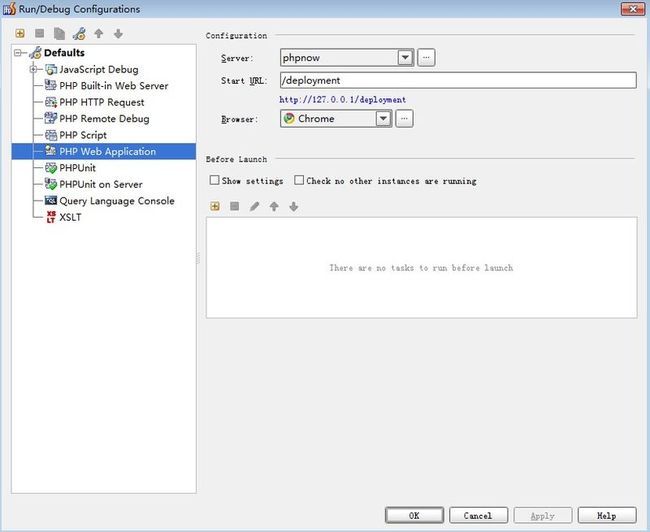
Task: Expand the JavaScript Debug node
Action: point(33,69)
